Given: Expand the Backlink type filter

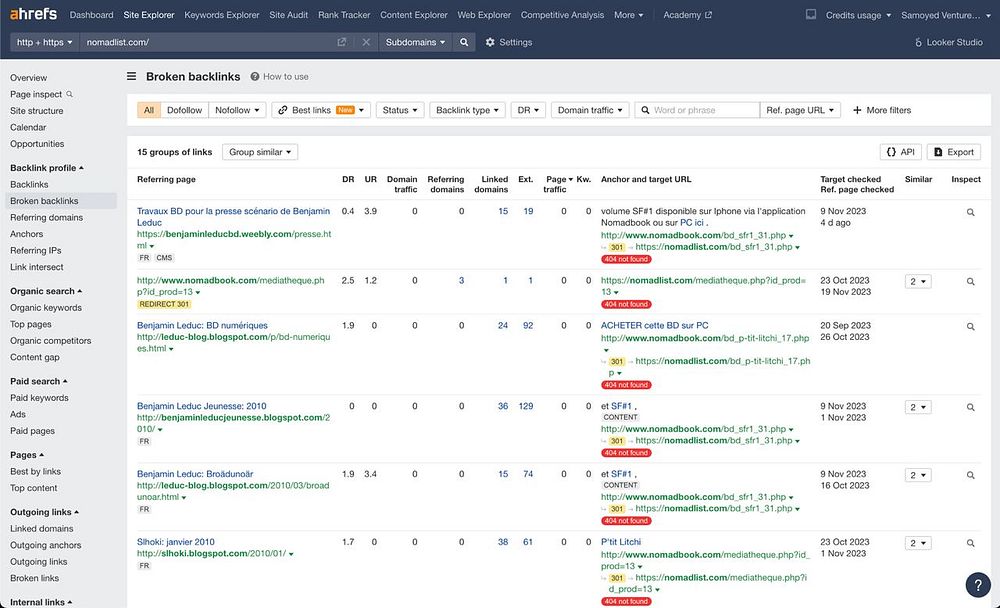Looking at the screenshot, I should [x=468, y=110].
